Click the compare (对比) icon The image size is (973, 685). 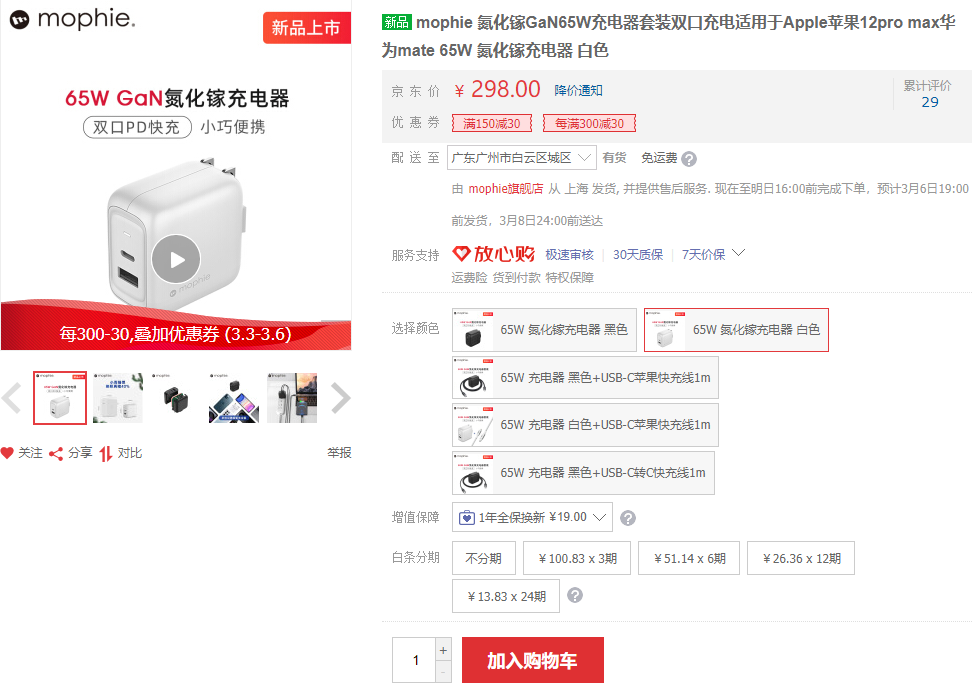coord(106,453)
